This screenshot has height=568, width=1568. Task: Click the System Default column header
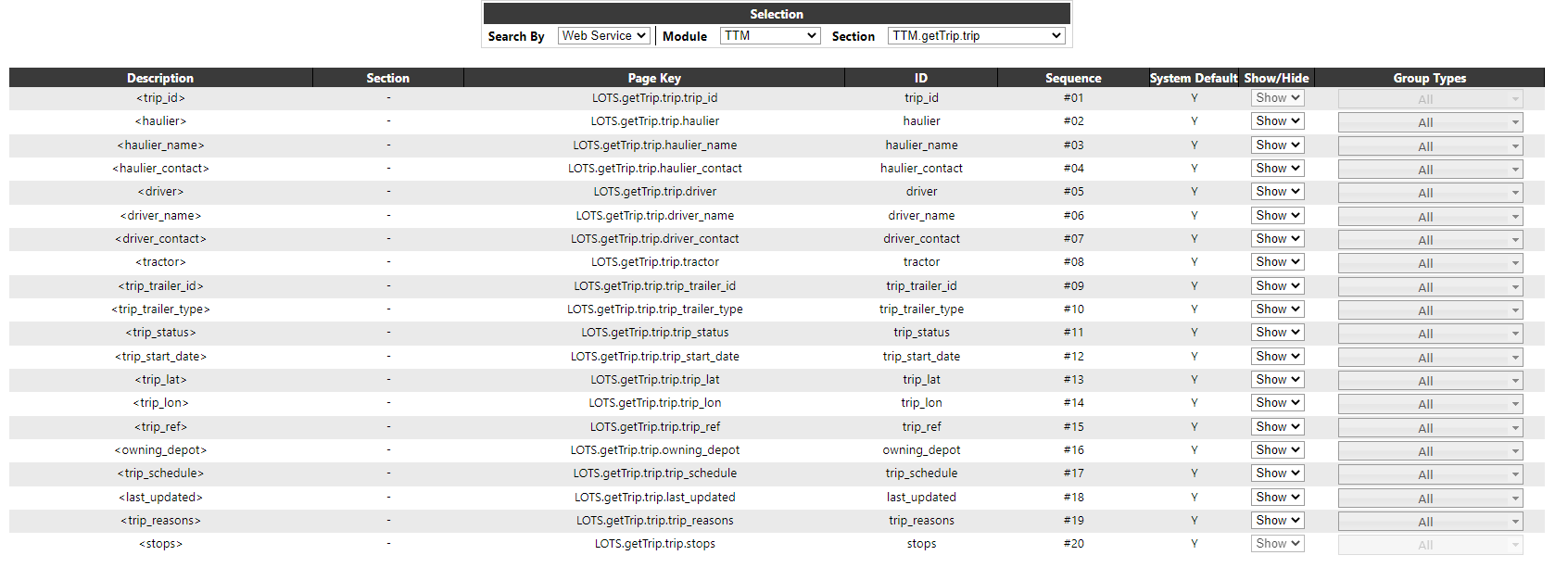coord(1194,78)
